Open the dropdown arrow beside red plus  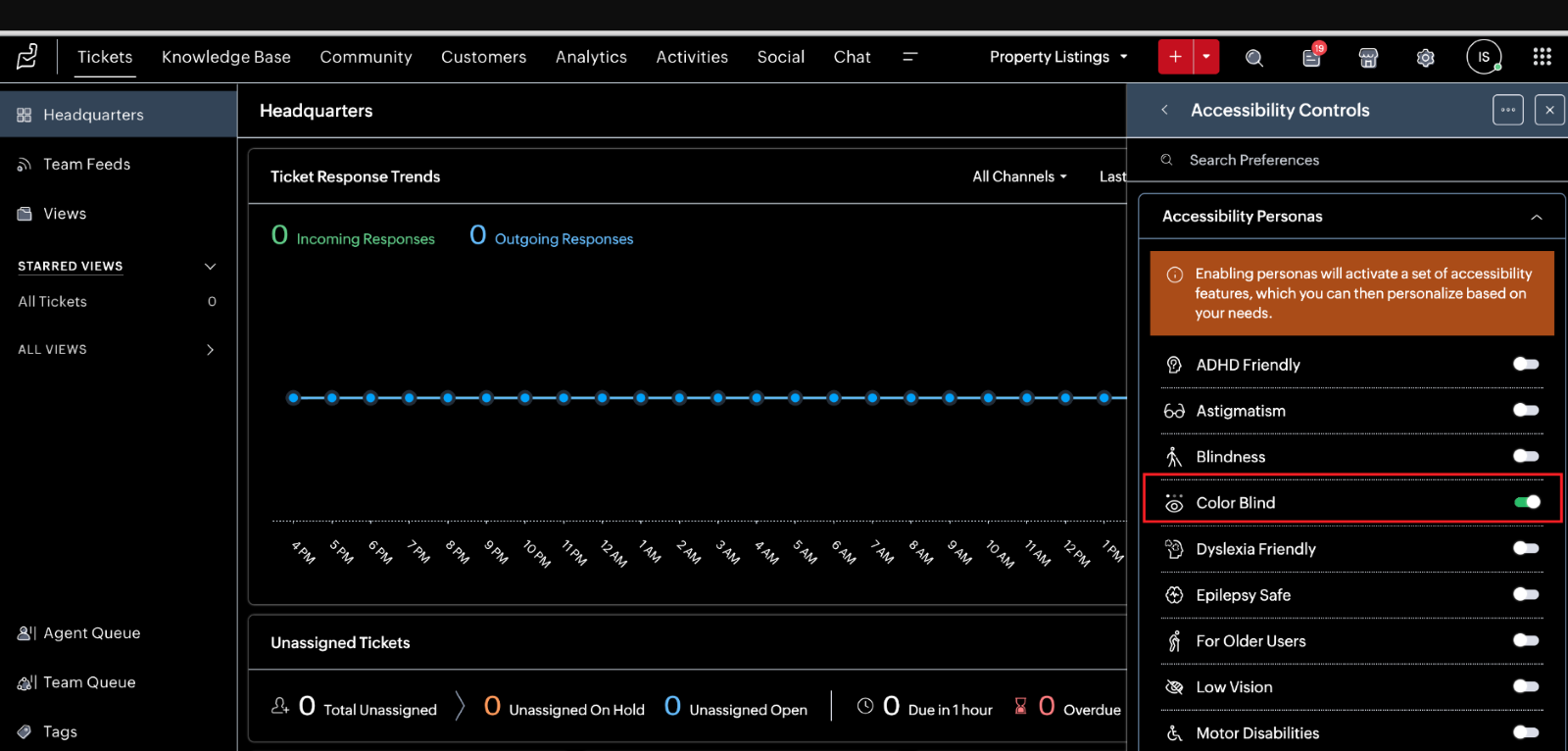tap(1206, 57)
